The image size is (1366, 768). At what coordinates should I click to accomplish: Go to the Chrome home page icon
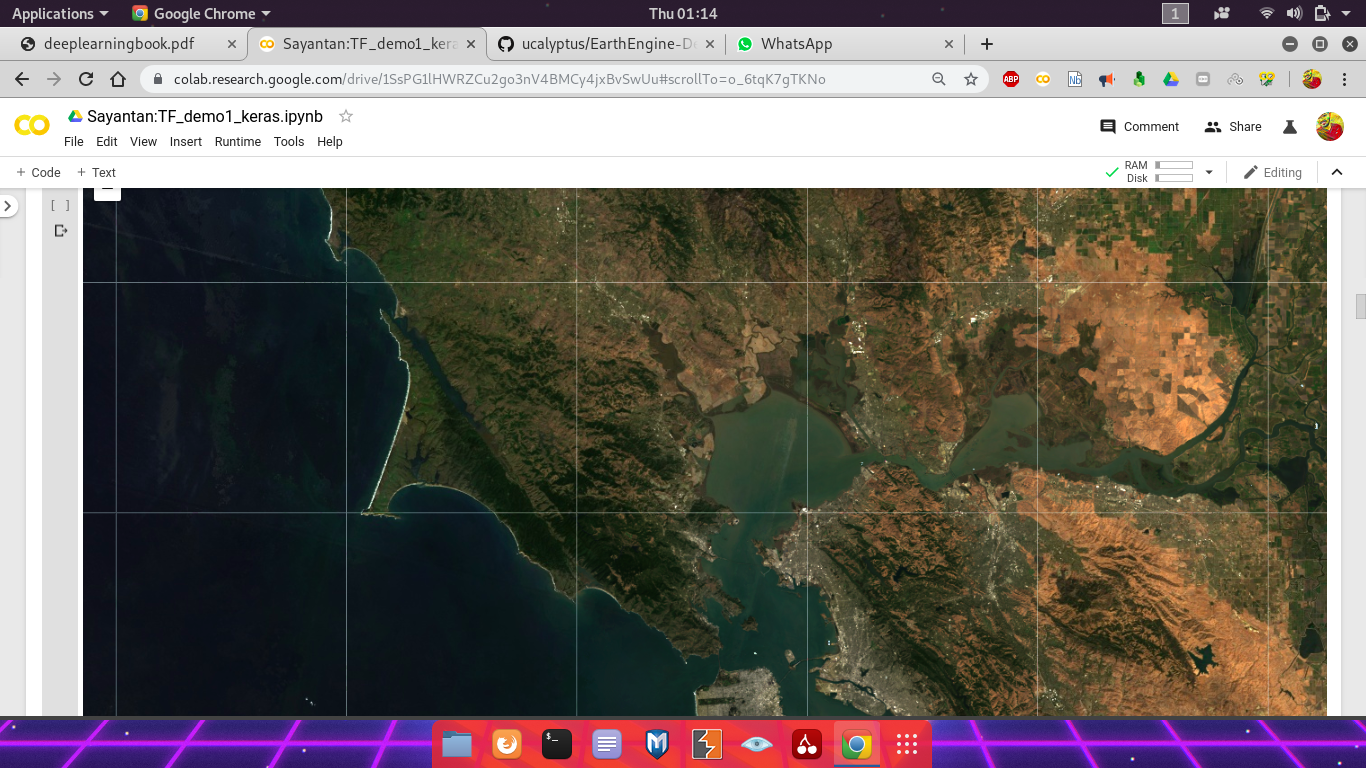tap(118, 79)
